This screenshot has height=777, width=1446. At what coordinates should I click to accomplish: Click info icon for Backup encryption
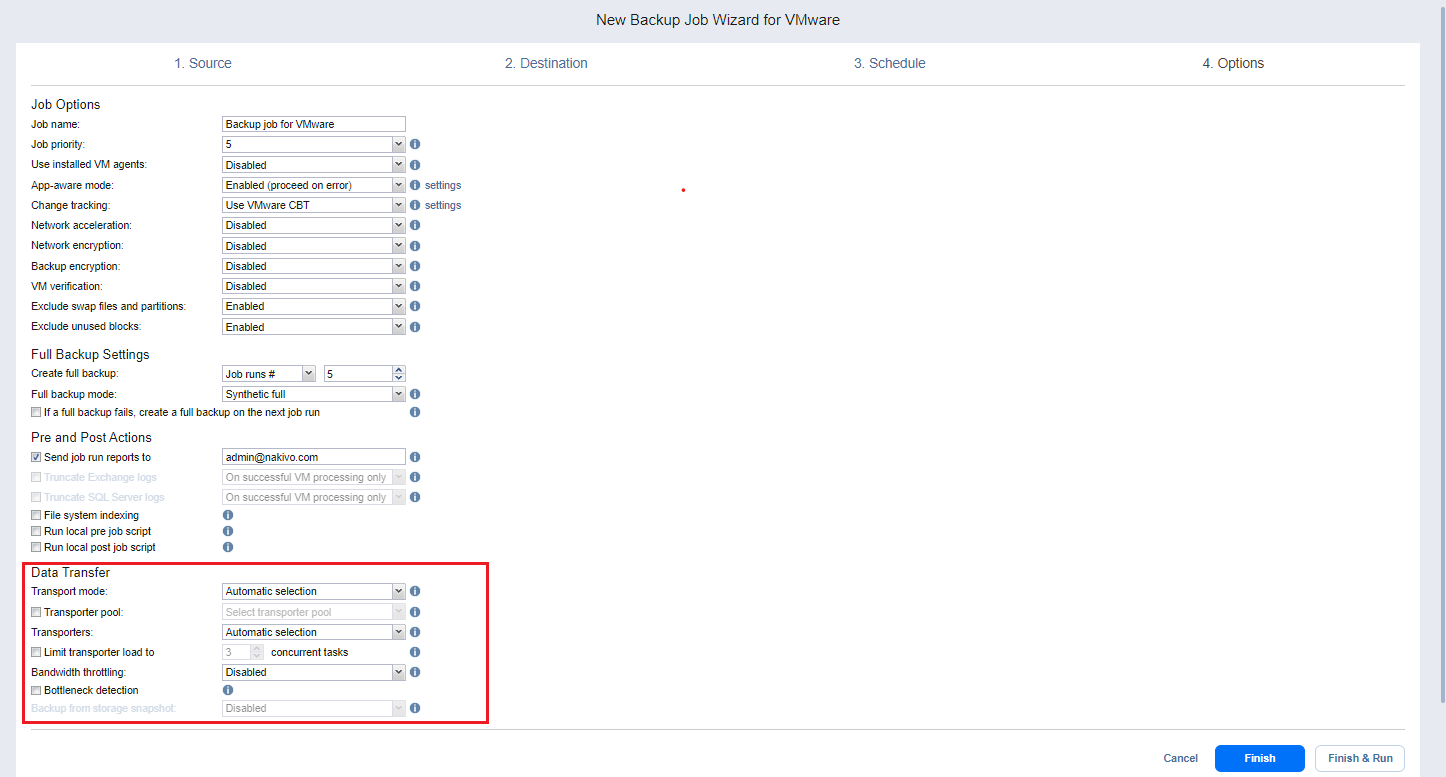[x=415, y=266]
